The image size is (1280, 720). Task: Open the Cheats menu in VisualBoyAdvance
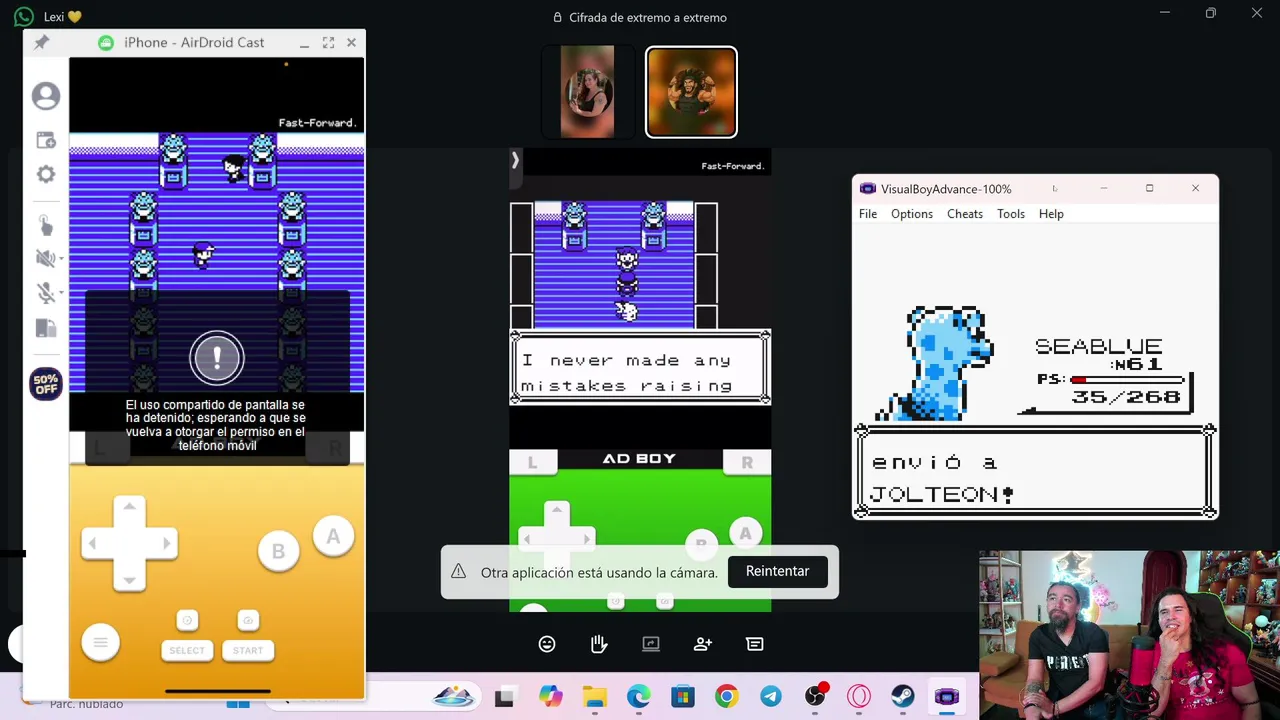click(965, 214)
